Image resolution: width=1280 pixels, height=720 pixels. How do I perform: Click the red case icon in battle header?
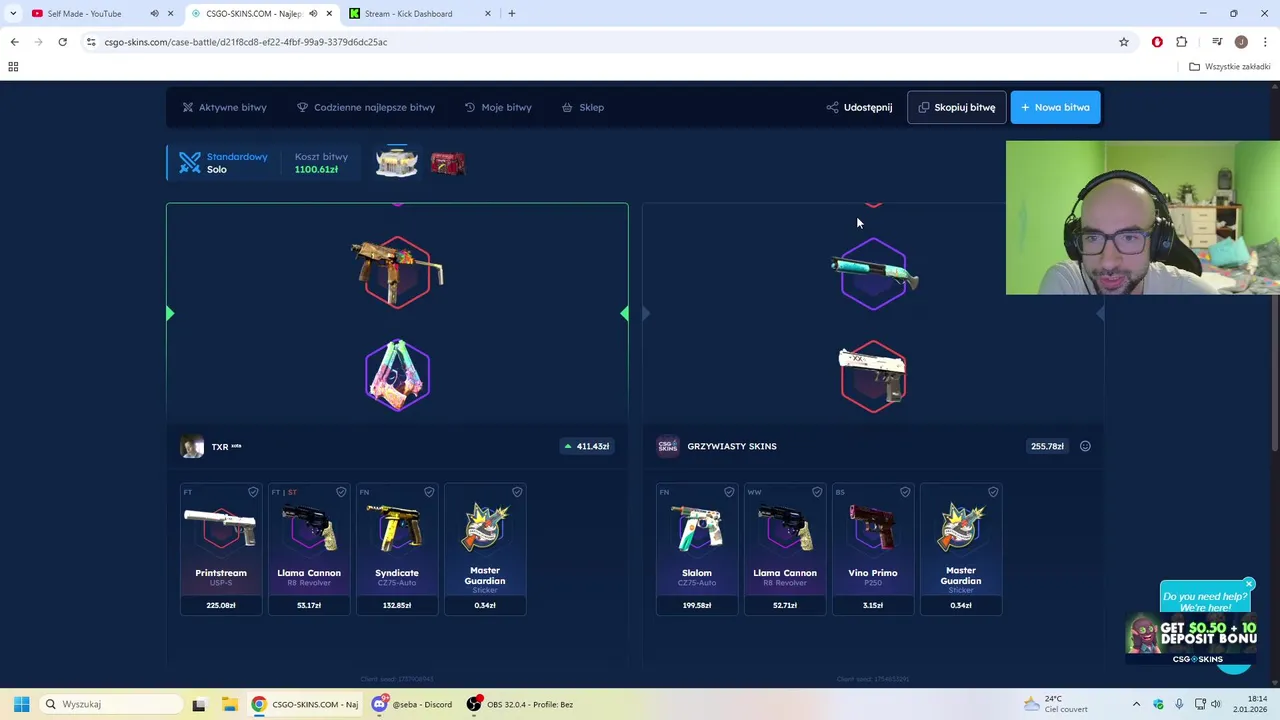point(447,163)
